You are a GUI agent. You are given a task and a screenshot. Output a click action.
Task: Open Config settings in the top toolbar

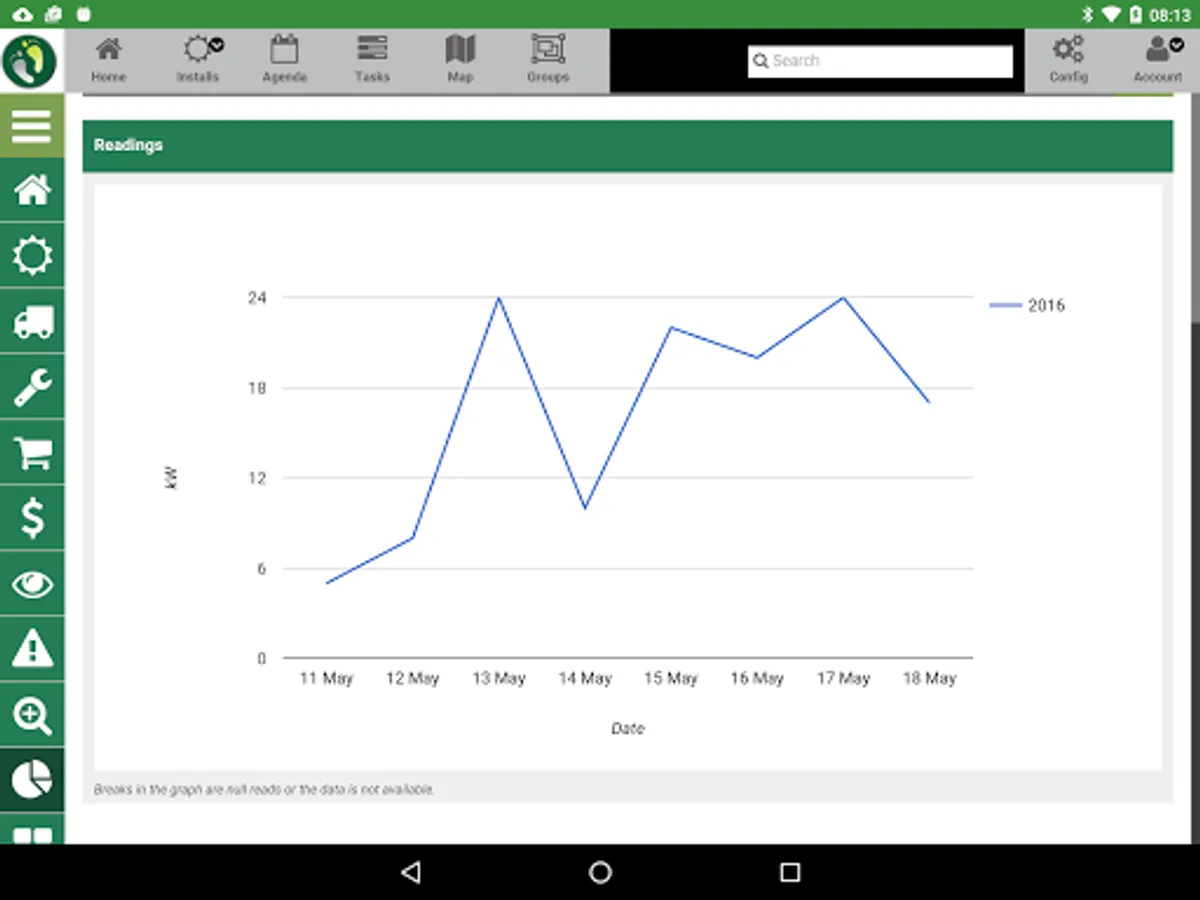pyautogui.click(x=1068, y=60)
